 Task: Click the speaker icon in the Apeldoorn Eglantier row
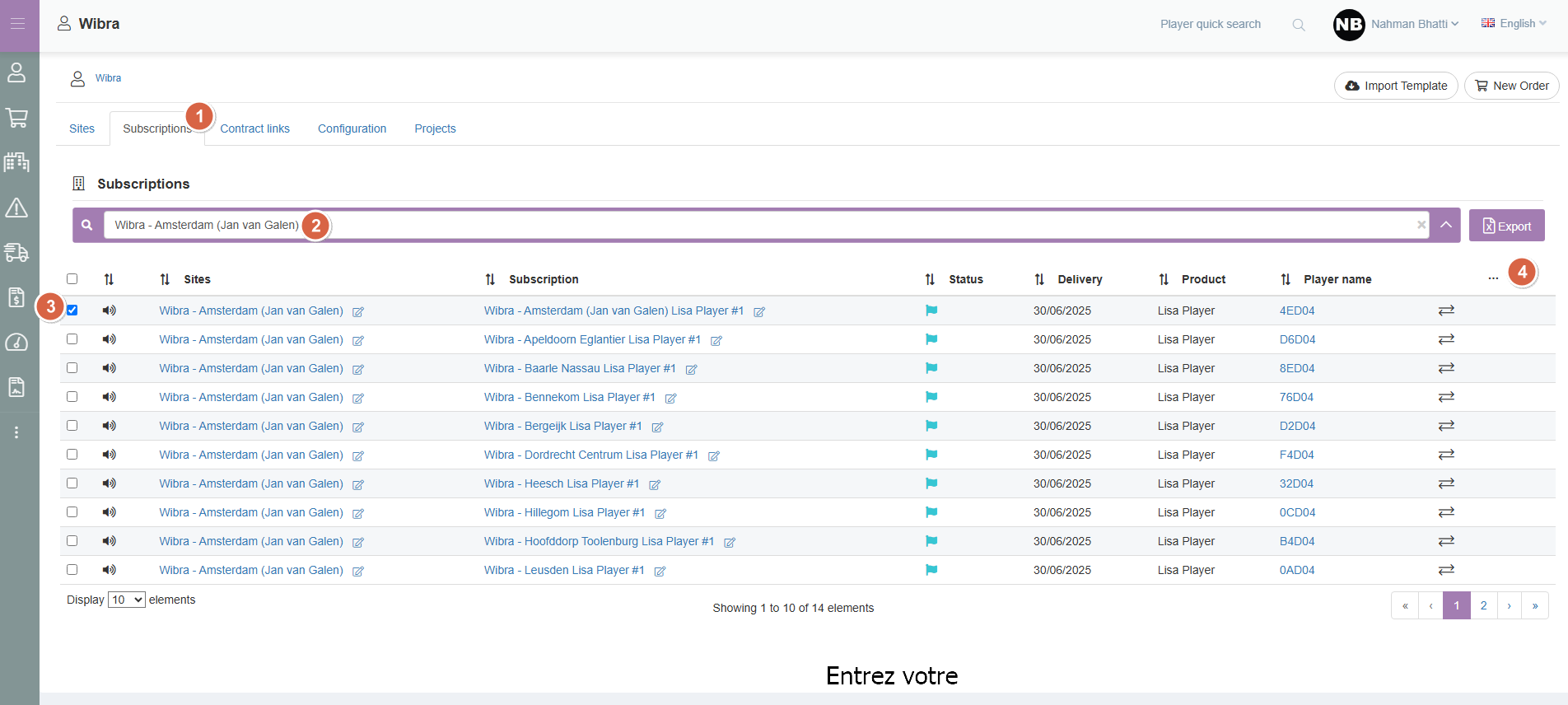tap(109, 339)
